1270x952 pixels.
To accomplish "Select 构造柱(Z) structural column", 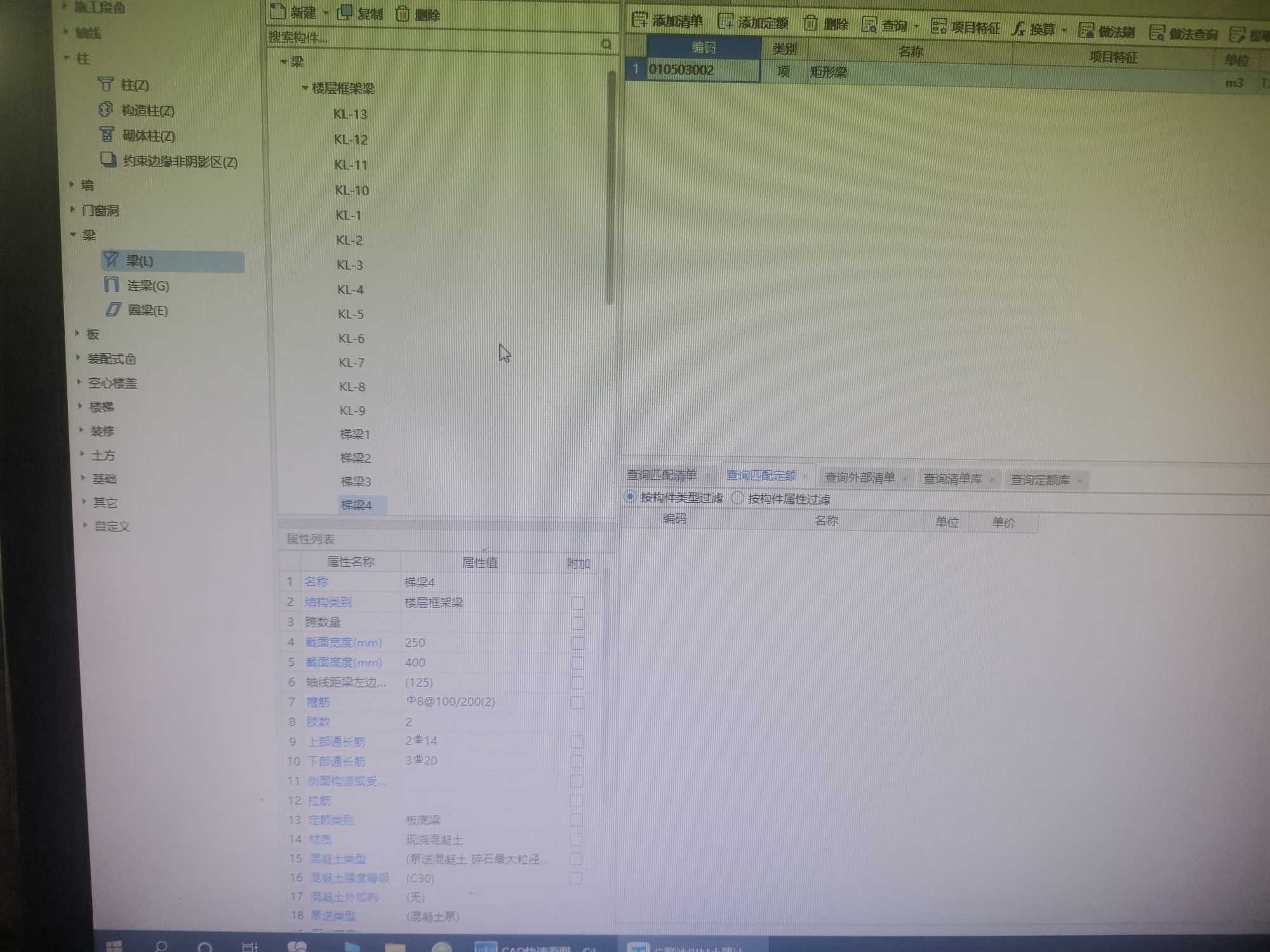I will click(x=137, y=110).
